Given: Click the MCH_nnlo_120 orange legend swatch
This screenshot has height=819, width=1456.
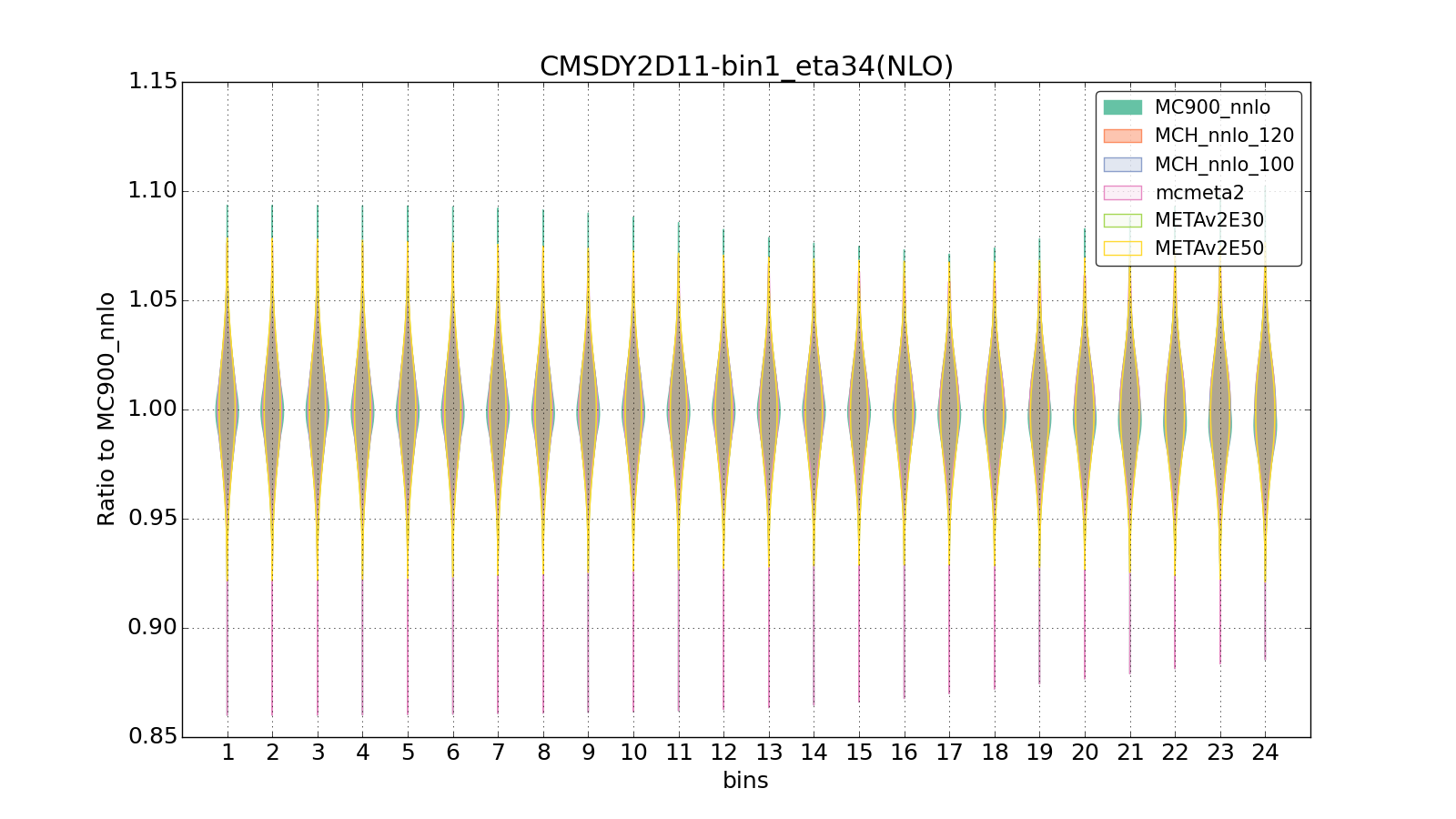Looking at the screenshot, I should [1122, 136].
